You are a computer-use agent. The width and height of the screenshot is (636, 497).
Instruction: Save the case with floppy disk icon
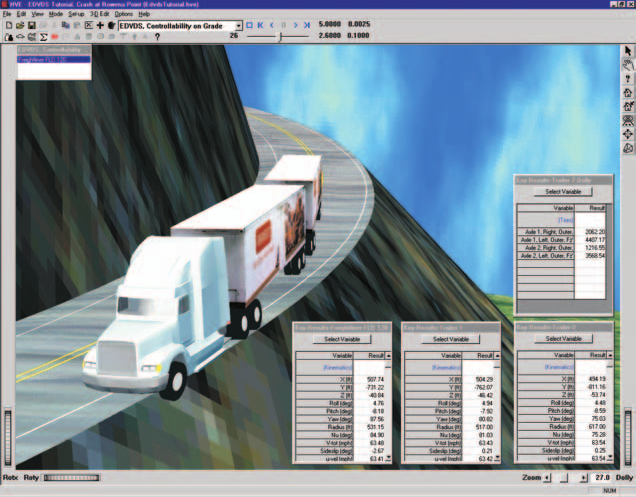coord(31,26)
